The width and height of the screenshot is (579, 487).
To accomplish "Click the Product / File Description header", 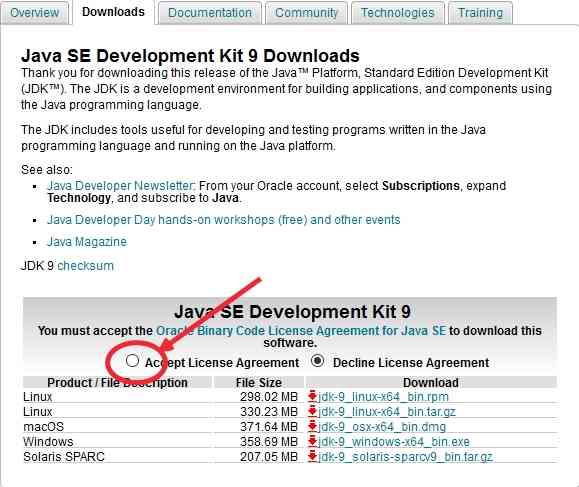I will point(117,383).
